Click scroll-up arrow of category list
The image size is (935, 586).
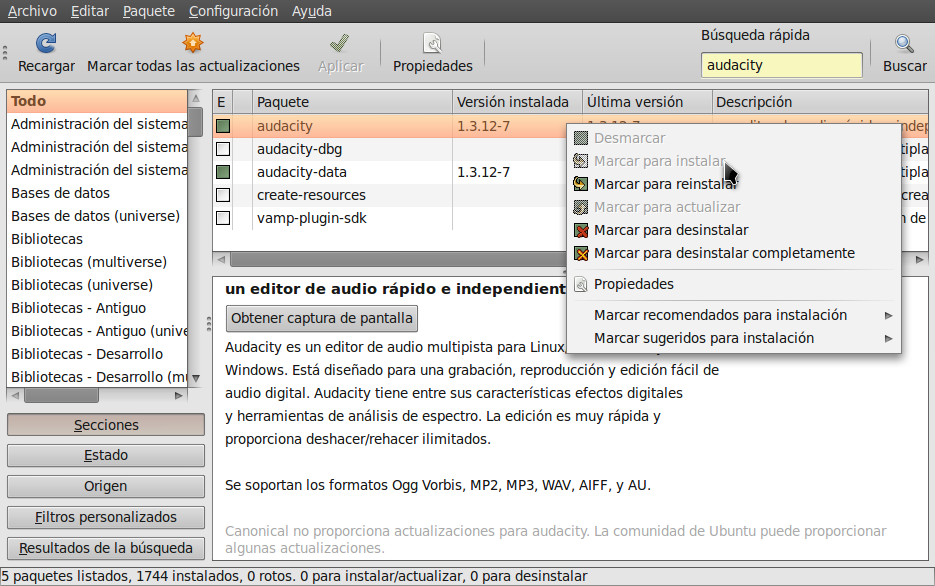point(196,98)
